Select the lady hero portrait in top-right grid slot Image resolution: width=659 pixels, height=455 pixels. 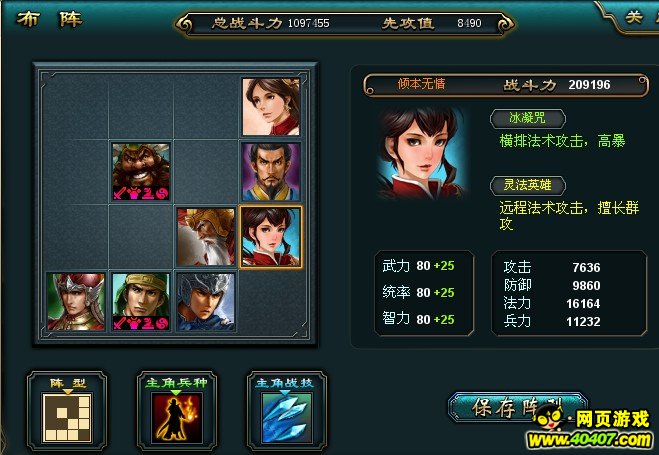[x=271, y=107]
